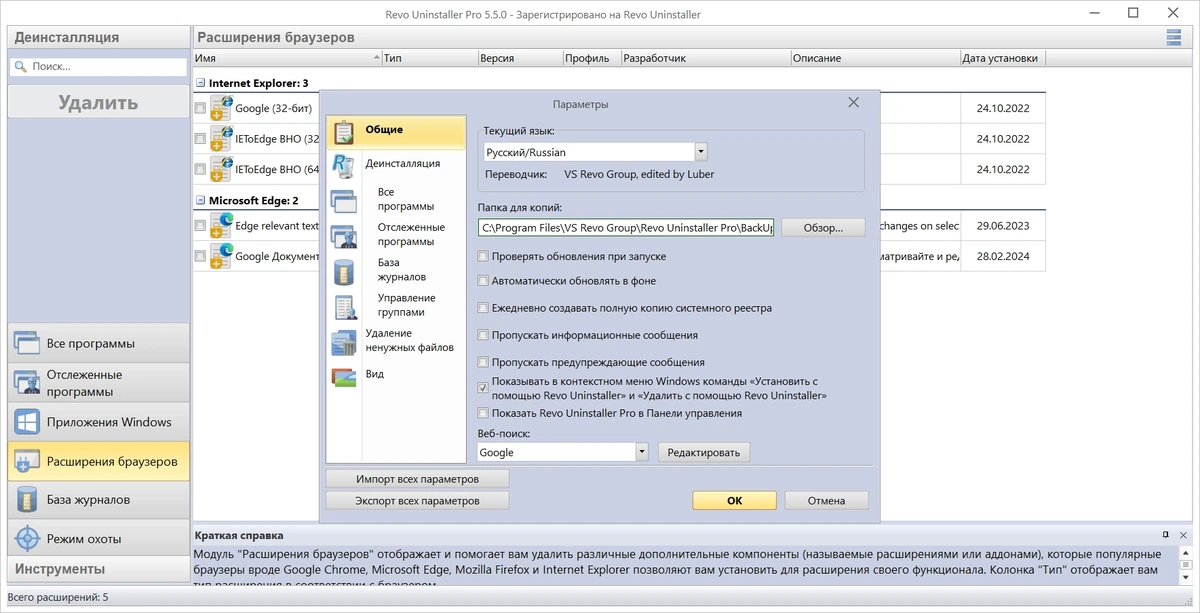This screenshot has width=1200, height=613.
Task: Click Импорт всех параметров
Action: [418, 479]
